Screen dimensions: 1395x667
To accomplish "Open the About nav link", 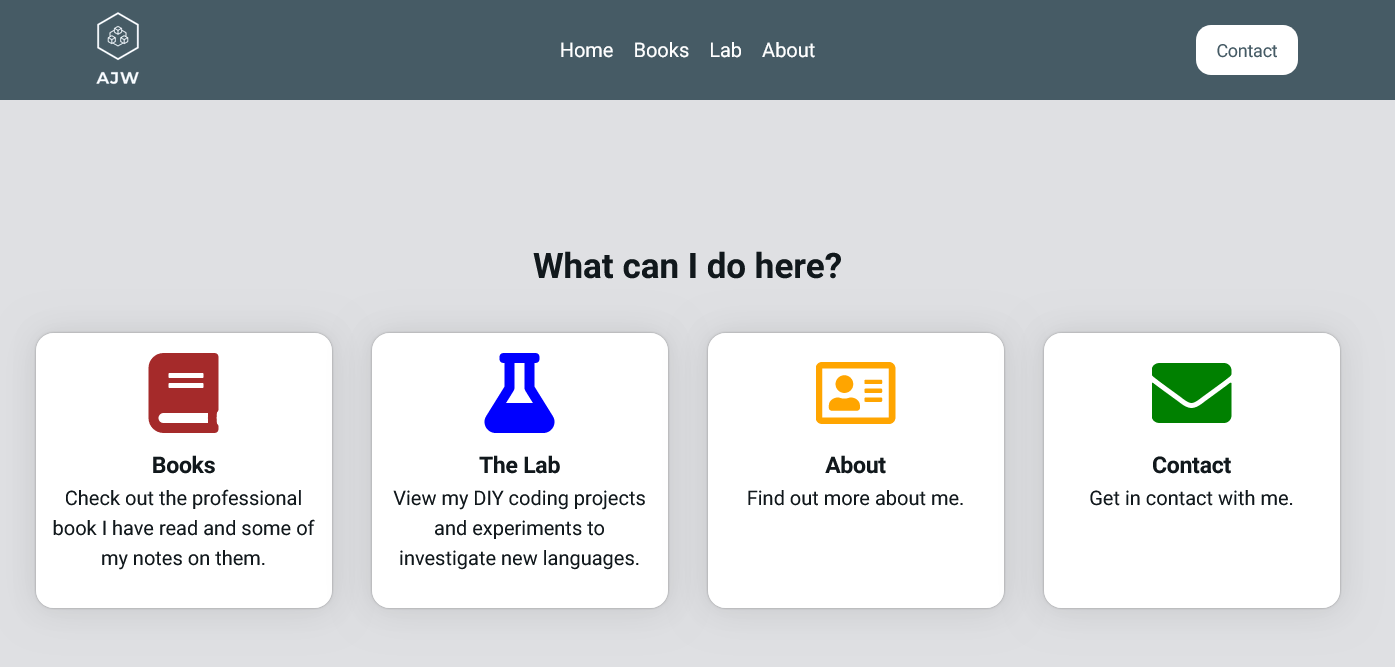I will click(x=788, y=50).
